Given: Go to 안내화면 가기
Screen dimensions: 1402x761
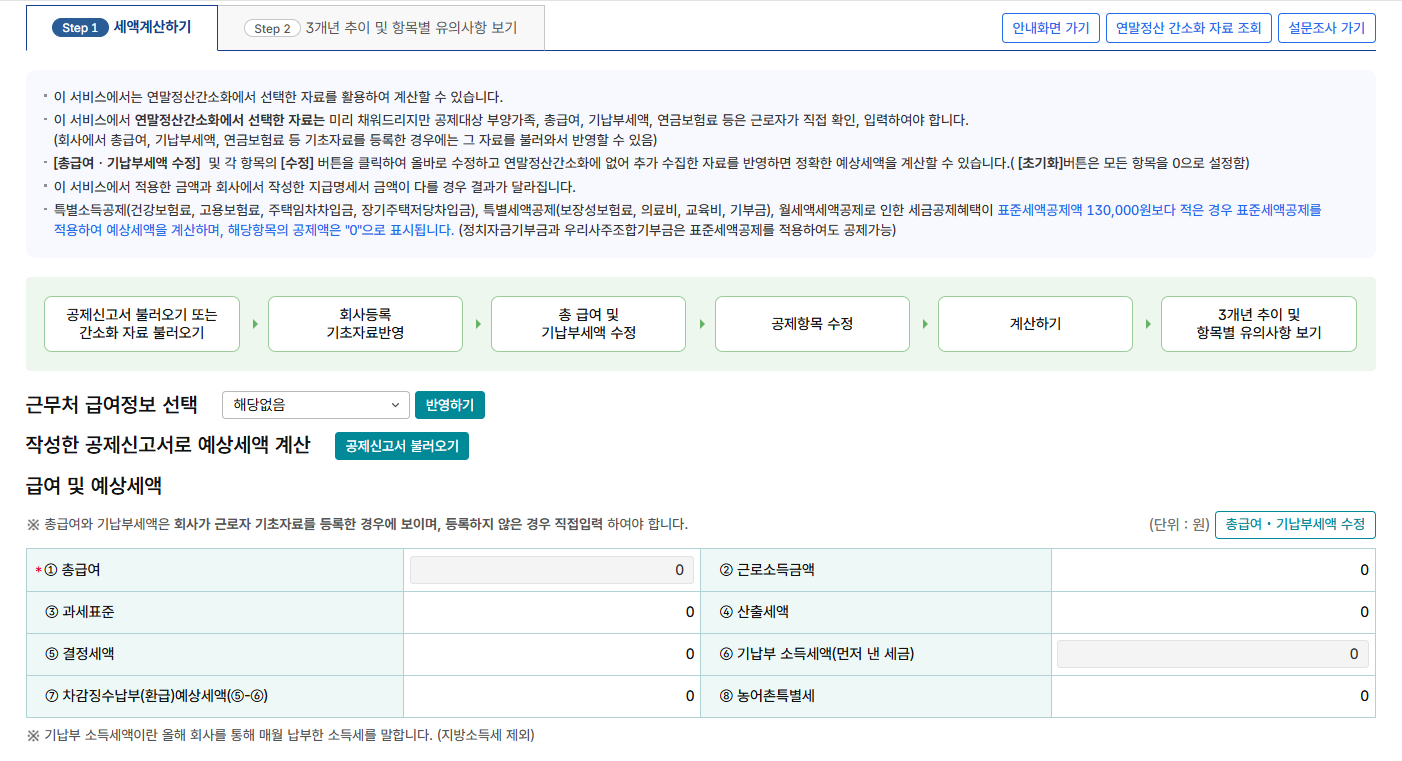Looking at the screenshot, I should pos(1050,27).
